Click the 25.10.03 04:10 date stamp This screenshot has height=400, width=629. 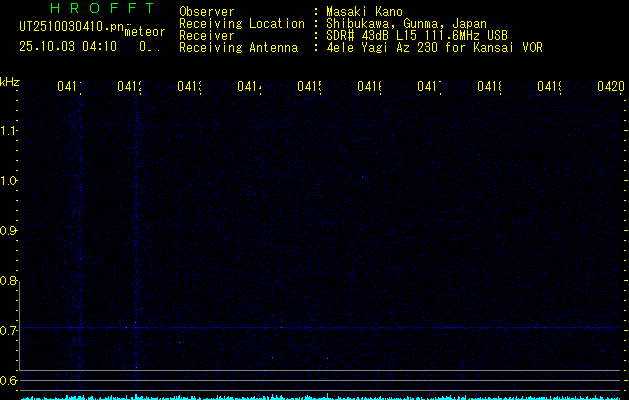(x=67, y=45)
